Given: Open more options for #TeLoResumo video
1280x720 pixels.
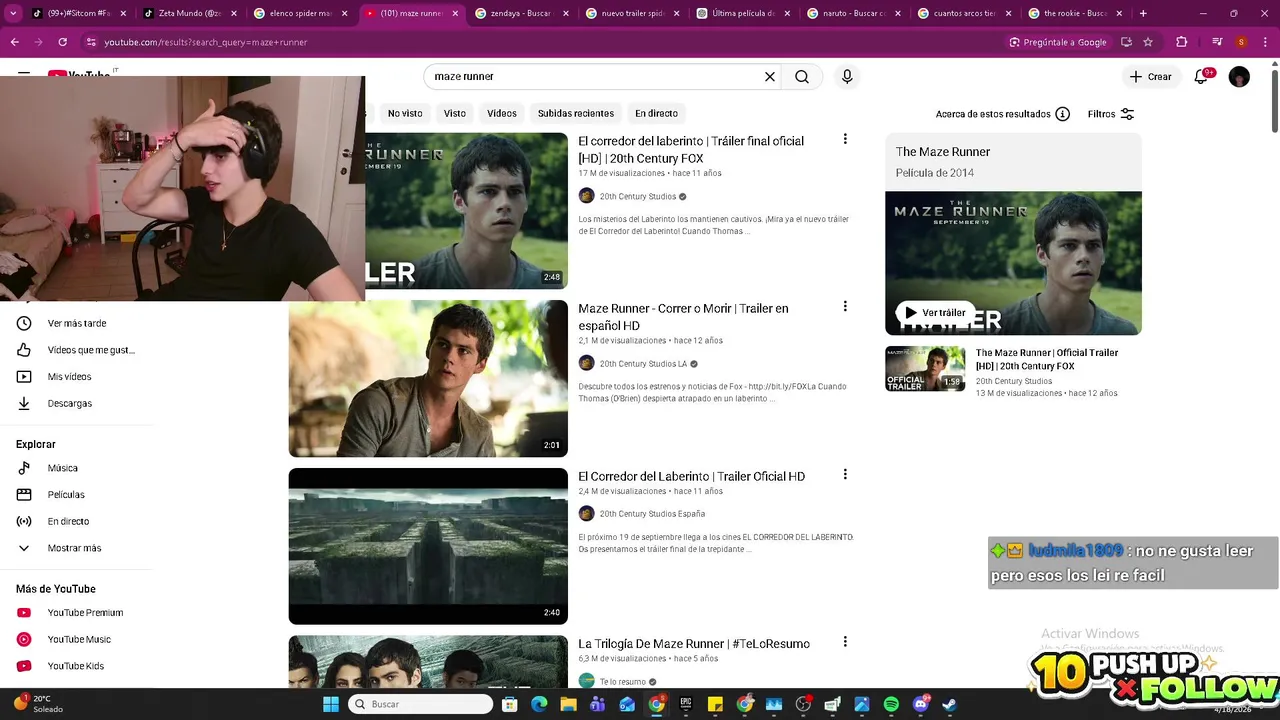Looking at the screenshot, I should click(845, 641).
